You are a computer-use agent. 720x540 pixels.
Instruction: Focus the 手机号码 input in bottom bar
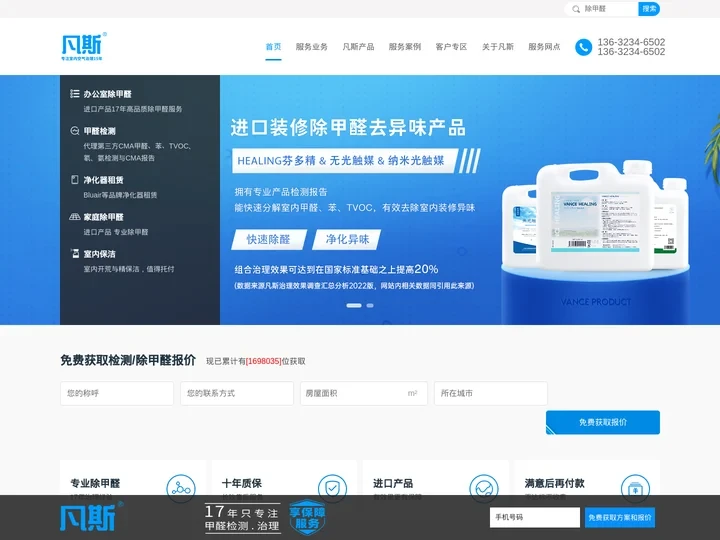(x=534, y=518)
